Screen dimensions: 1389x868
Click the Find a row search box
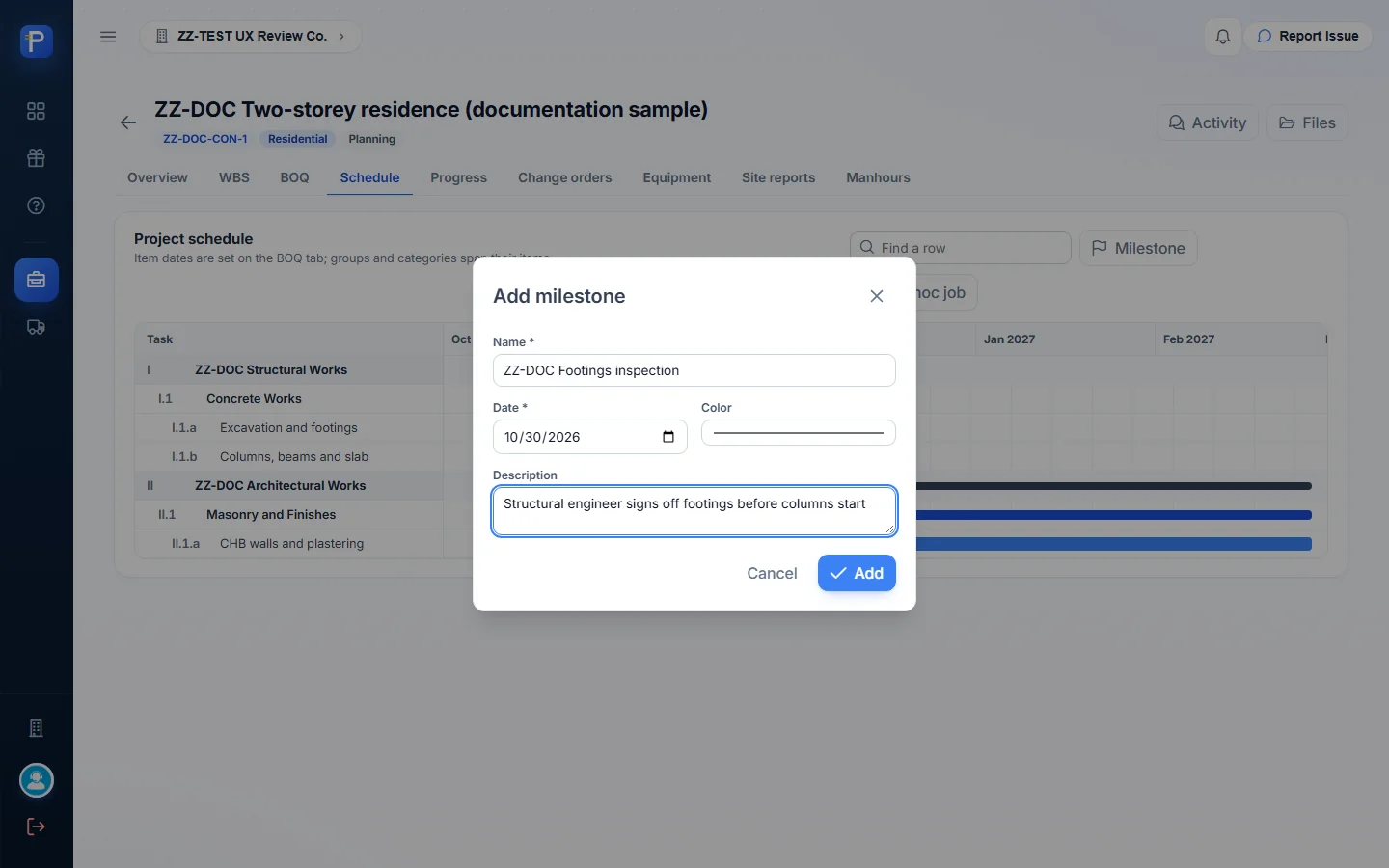click(x=961, y=248)
